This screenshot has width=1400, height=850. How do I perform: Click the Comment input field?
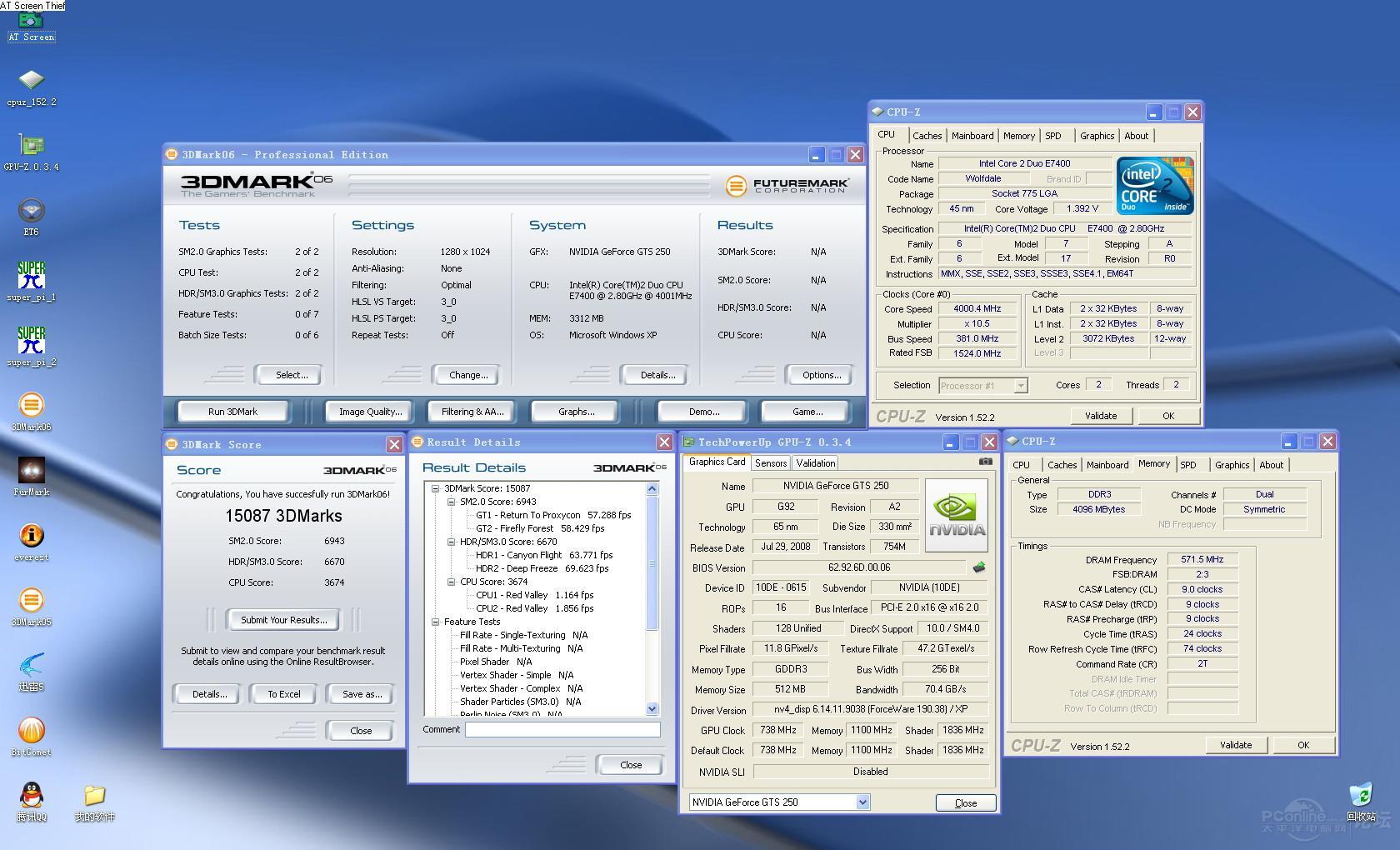562,730
